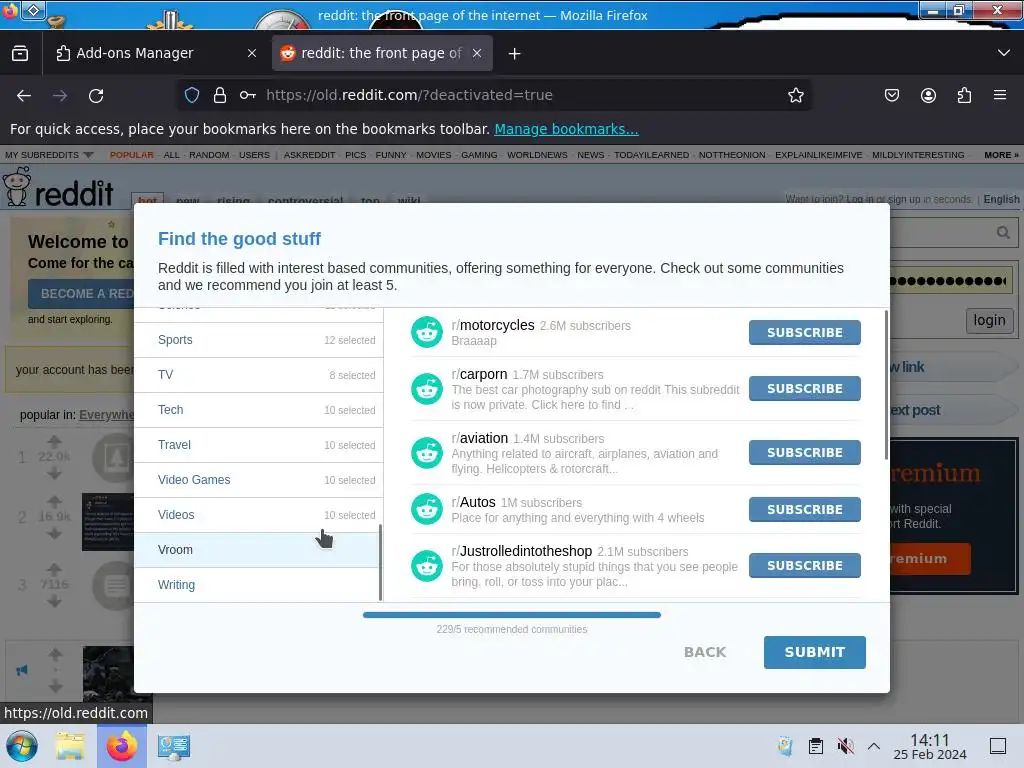Click the carporn community avatar
1024x768 pixels.
[427, 389]
